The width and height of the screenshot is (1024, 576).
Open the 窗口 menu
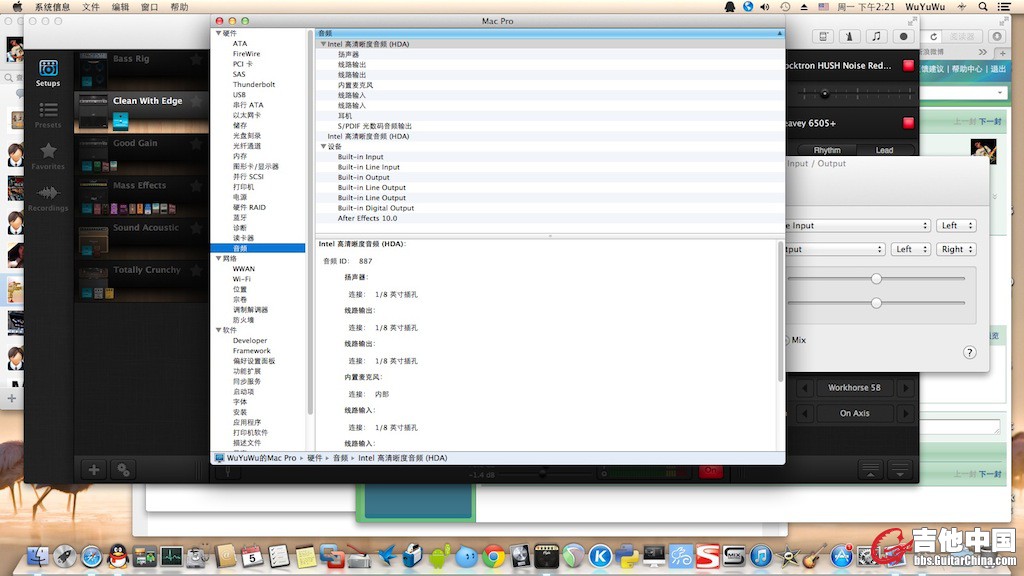pyautogui.click(x=150, y=7)
